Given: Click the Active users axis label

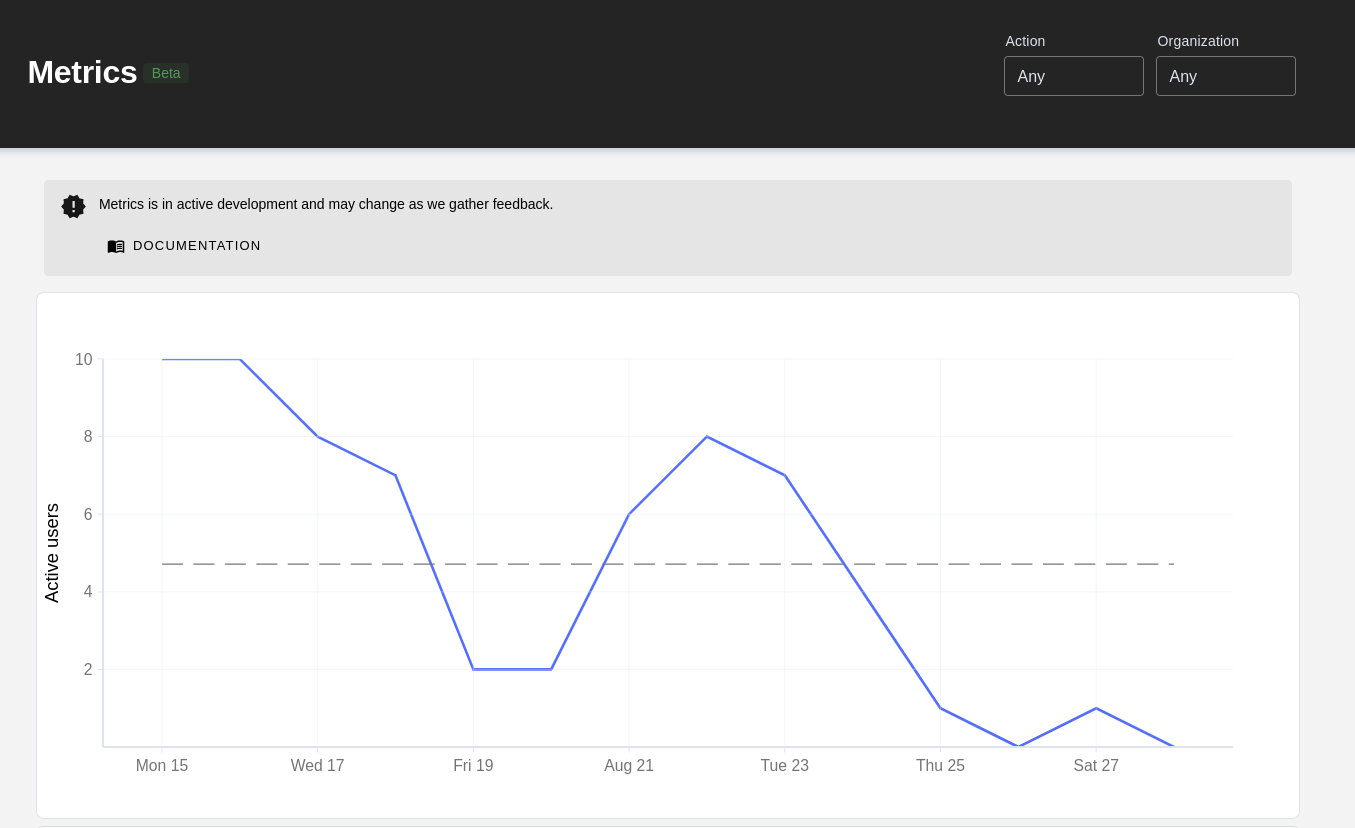Looking at the screenshot, I should pyautogui.click(x=53, y=551).
